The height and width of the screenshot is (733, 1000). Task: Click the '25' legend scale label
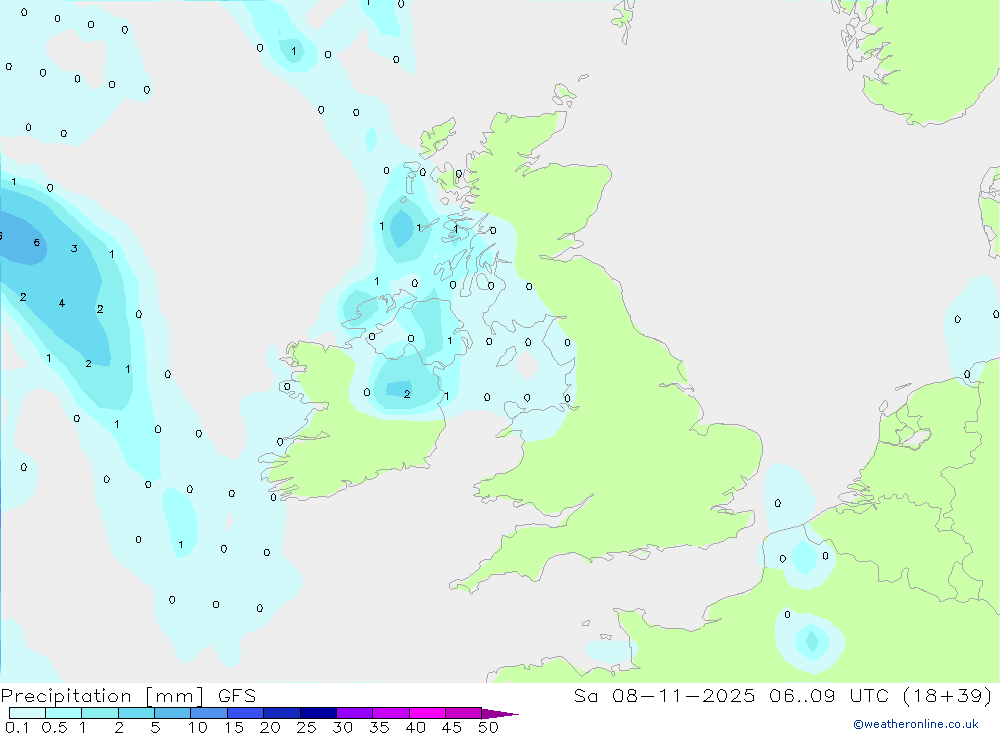click(x=306, y=727)
